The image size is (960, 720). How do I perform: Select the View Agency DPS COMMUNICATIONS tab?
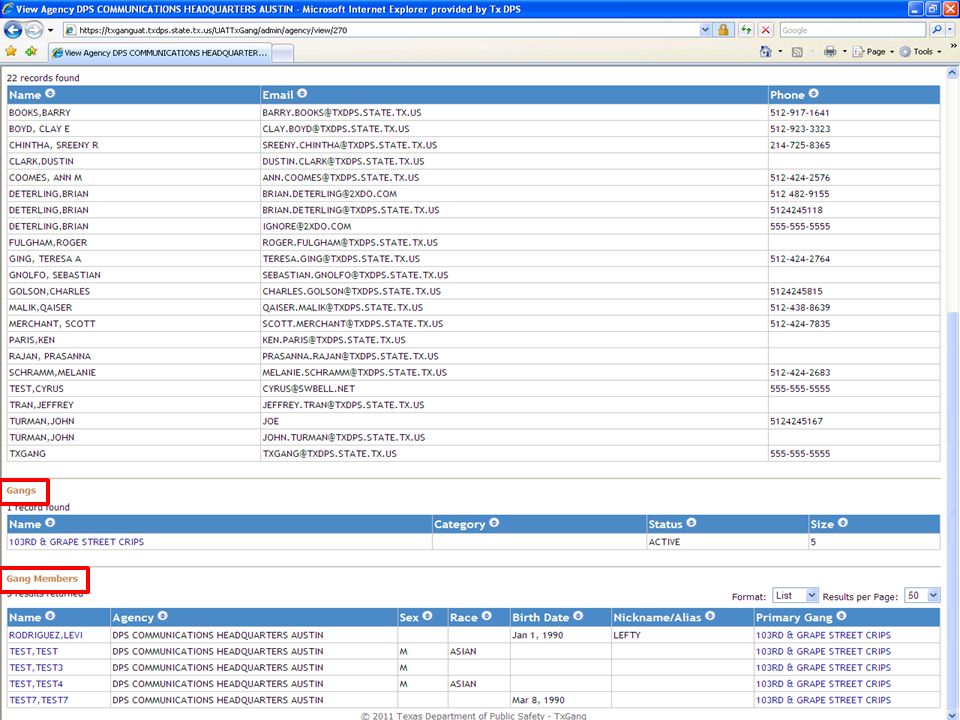click(160, 53)
